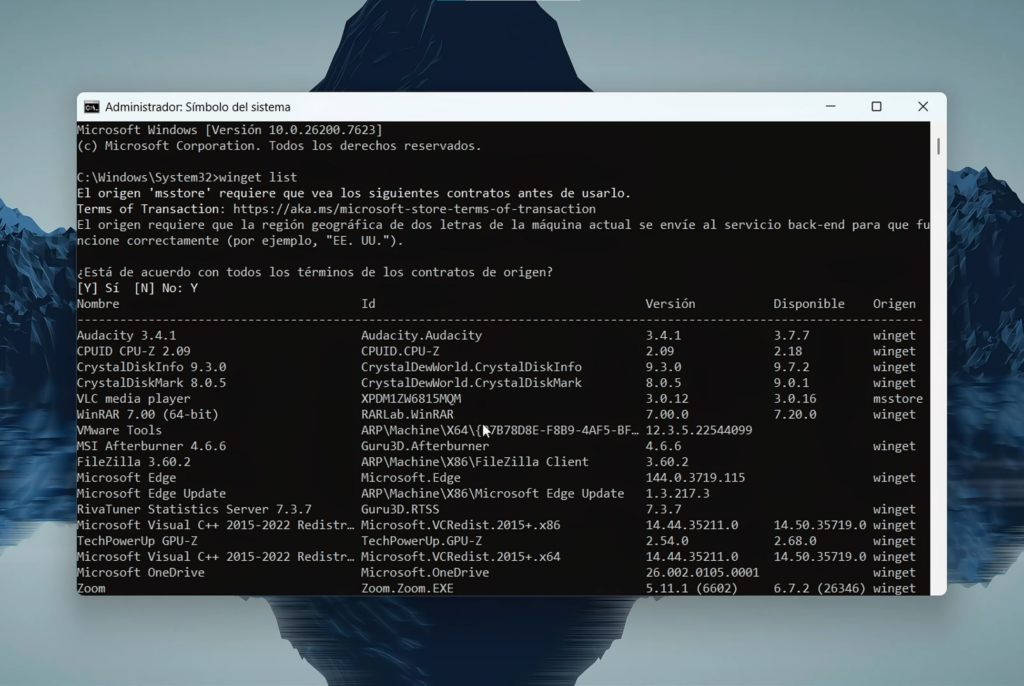This screenshot has height=686, width=1024.
Task: Click the 'Nombre' column header
Action: coord(99,303)
